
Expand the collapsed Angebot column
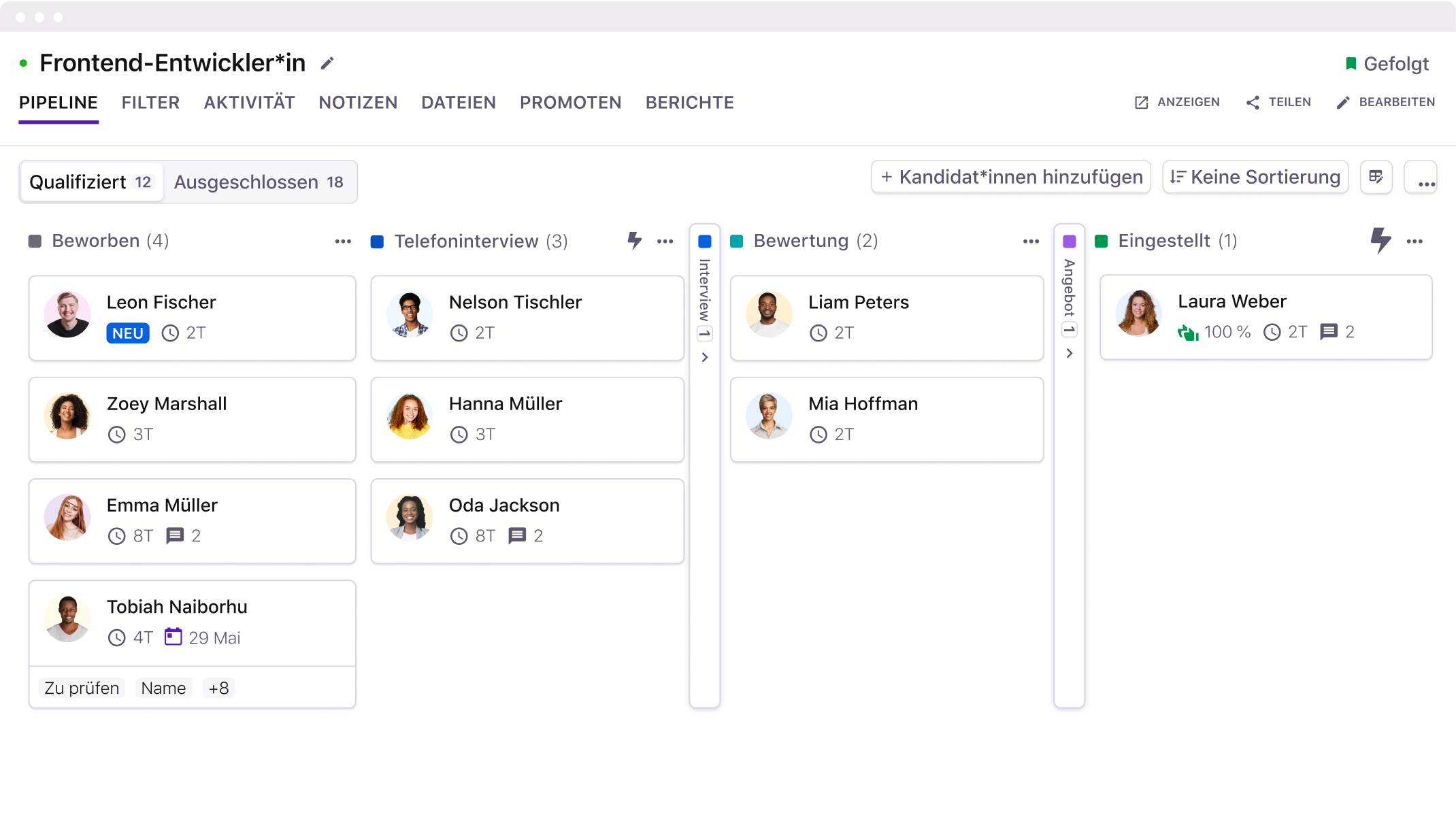1070,353
